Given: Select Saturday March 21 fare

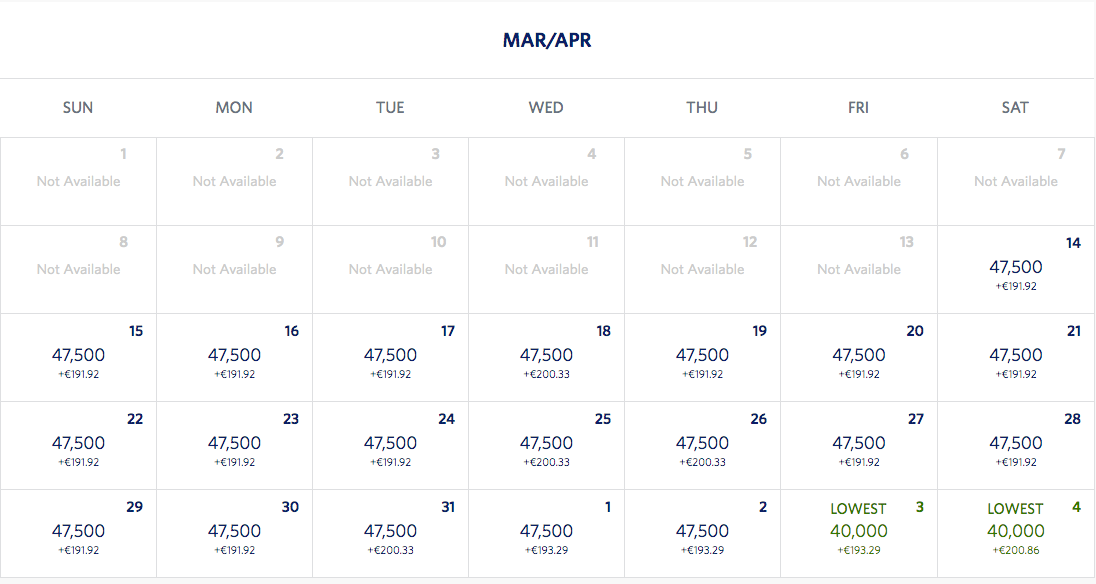Looking at the screenshot, I should coord(1016,356).
